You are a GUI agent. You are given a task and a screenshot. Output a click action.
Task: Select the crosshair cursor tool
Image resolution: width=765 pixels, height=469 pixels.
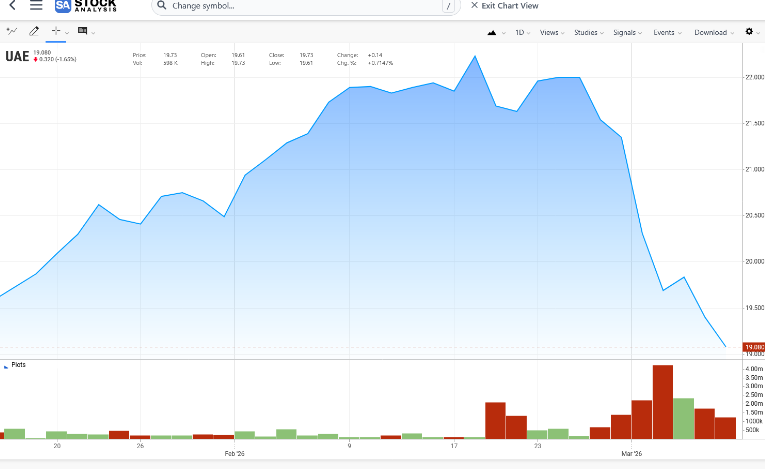[x=56, y=31]
